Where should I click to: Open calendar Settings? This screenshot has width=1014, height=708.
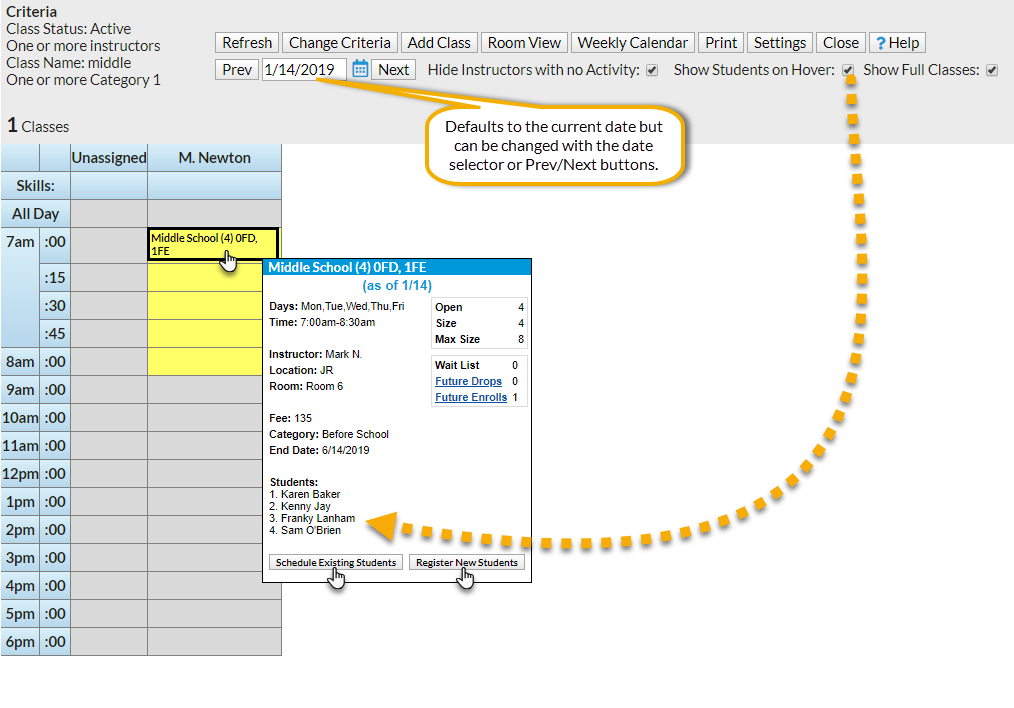780,43
